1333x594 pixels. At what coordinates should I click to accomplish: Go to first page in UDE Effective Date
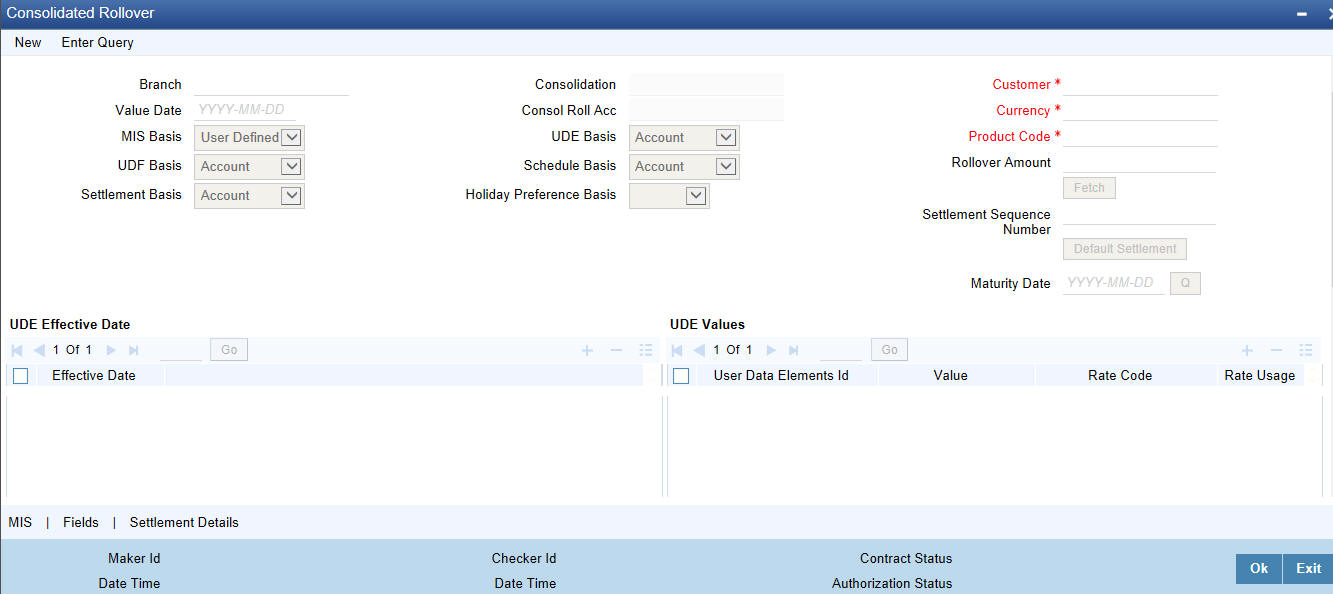16,350
